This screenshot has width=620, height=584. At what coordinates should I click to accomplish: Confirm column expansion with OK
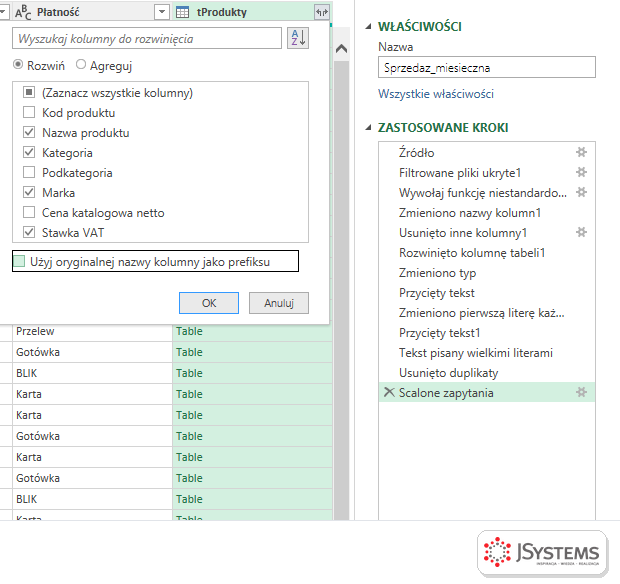(x=209, y=303)
